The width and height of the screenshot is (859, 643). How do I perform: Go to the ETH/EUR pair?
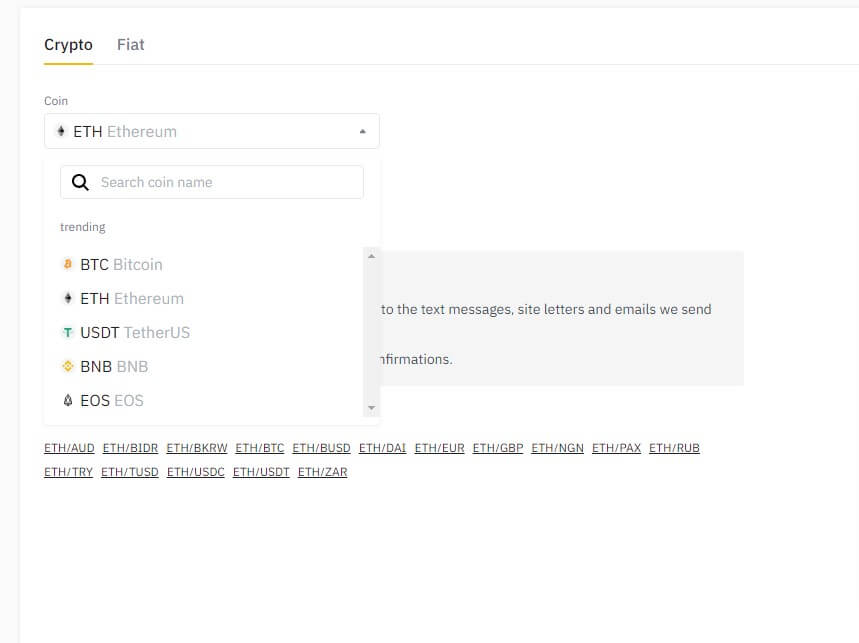[439, 448]
